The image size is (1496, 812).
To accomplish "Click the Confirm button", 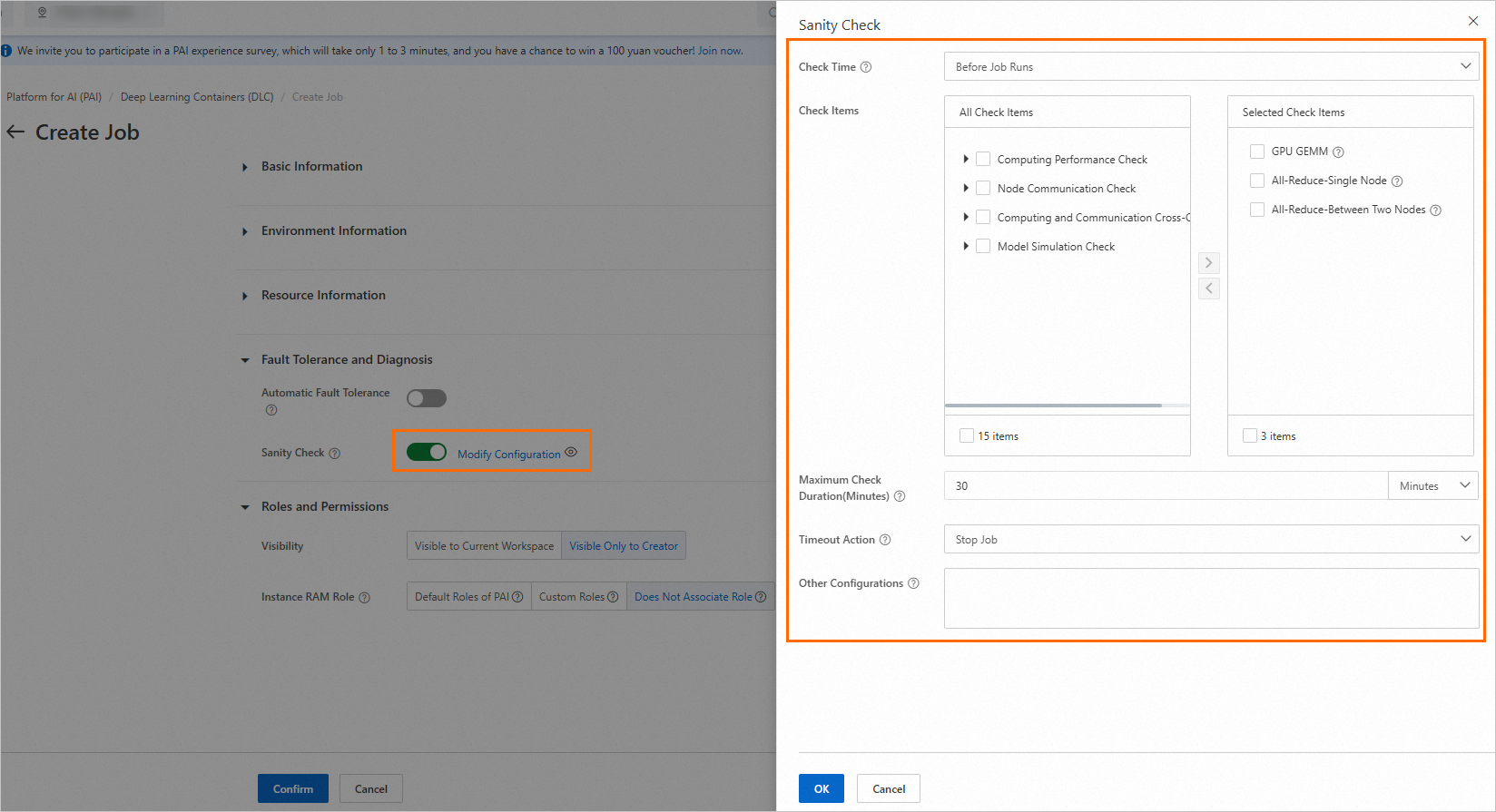I will (x=293, y=788).
